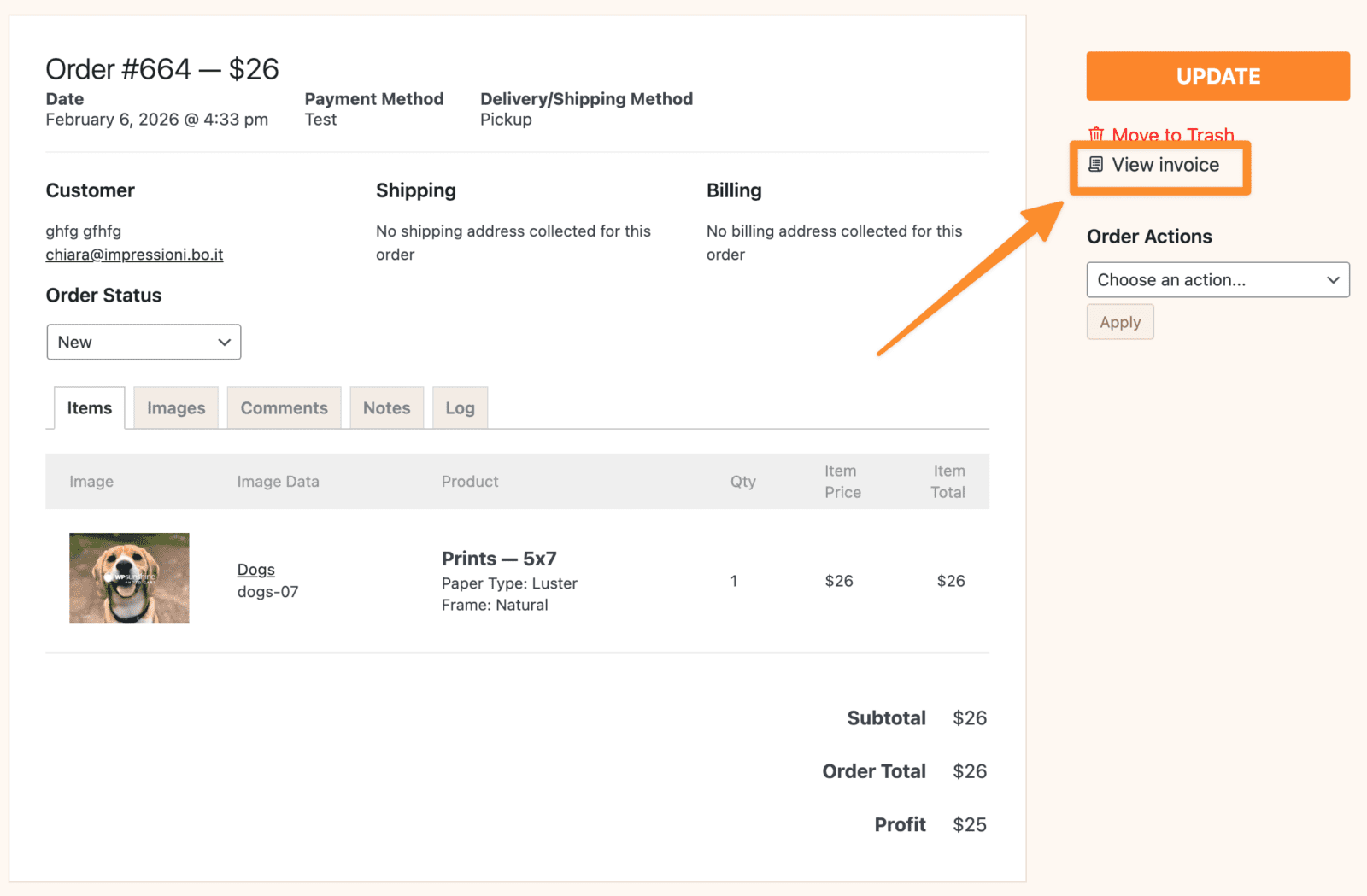This screenshot has height=896, width=1367.
Task: Click the dog photo thumbnail
Action: [129, 578]
